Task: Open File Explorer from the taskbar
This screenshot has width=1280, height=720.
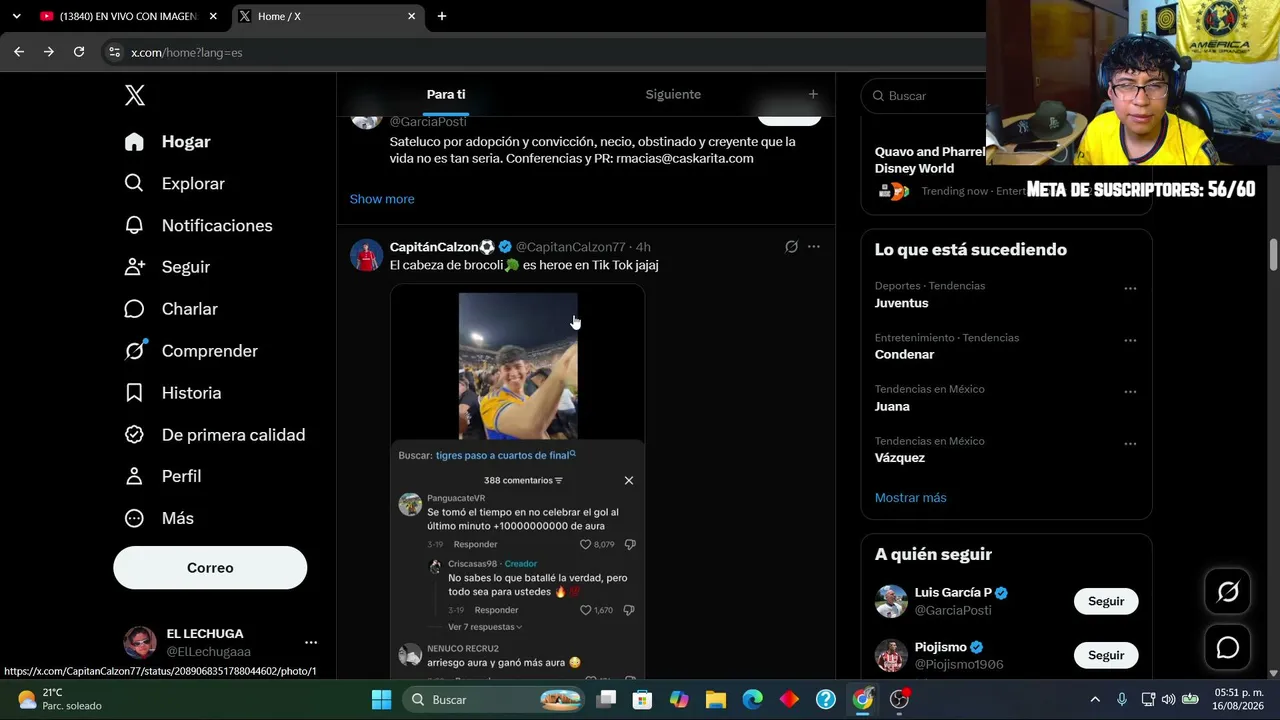Action: point(715,700)
